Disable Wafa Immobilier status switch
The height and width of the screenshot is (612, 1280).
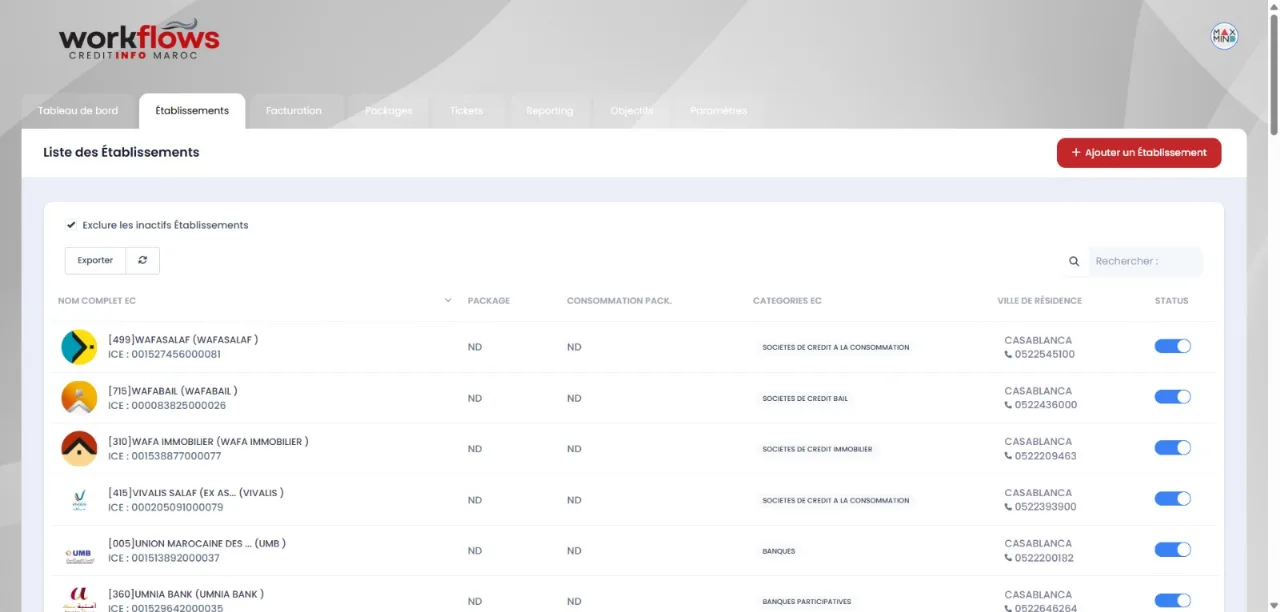1173,448
